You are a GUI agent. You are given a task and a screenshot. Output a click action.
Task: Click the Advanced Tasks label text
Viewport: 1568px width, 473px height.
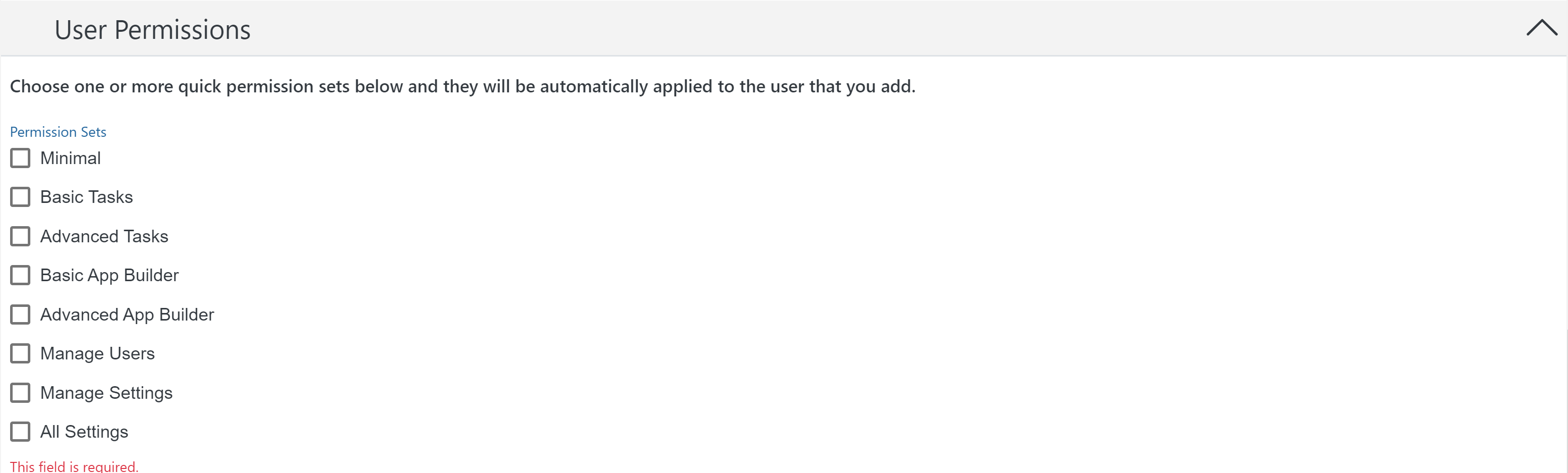pyautogui.click(x=104, y=236)
